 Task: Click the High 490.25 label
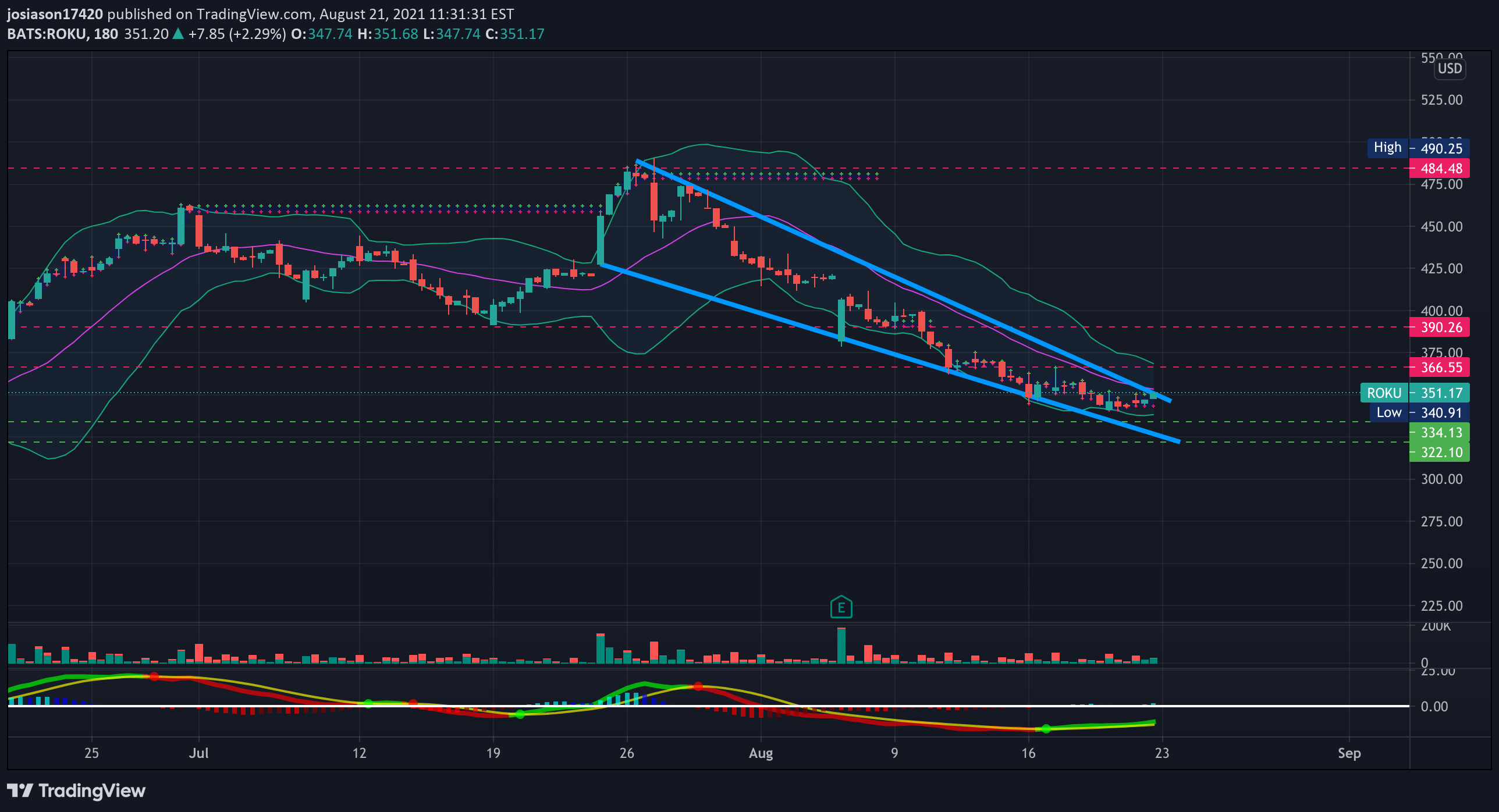pos(1418,148)
